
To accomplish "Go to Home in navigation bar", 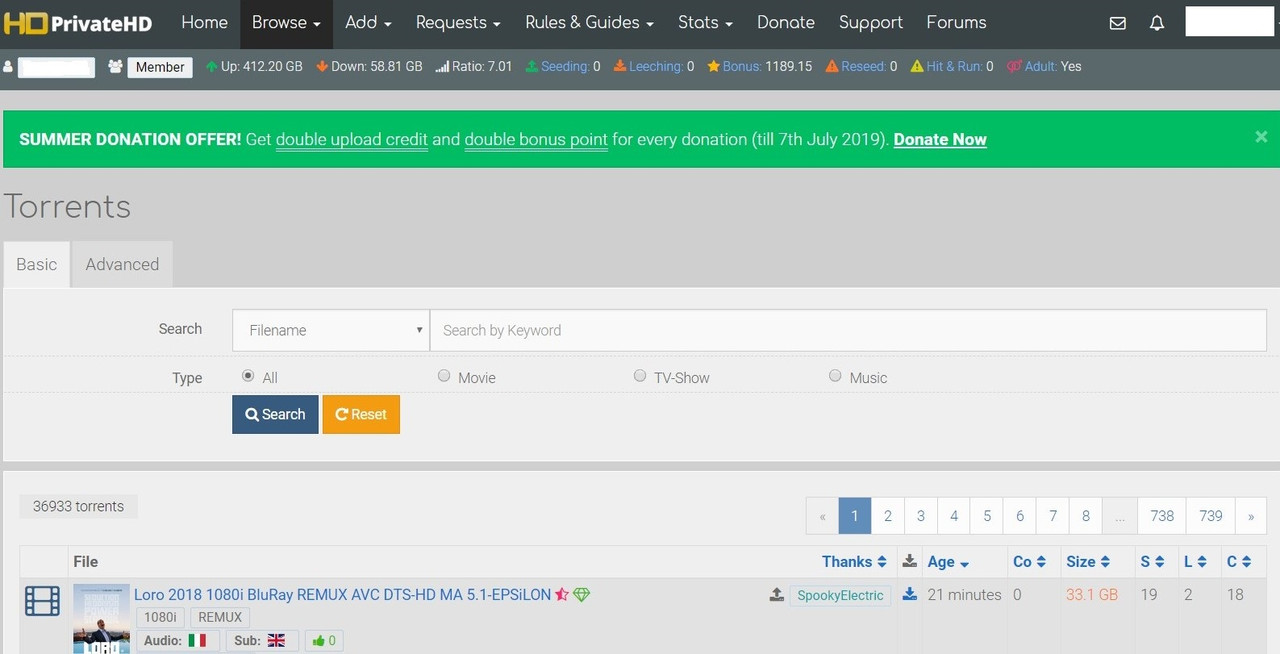I will pyautogui.click(x=204, y=23).
